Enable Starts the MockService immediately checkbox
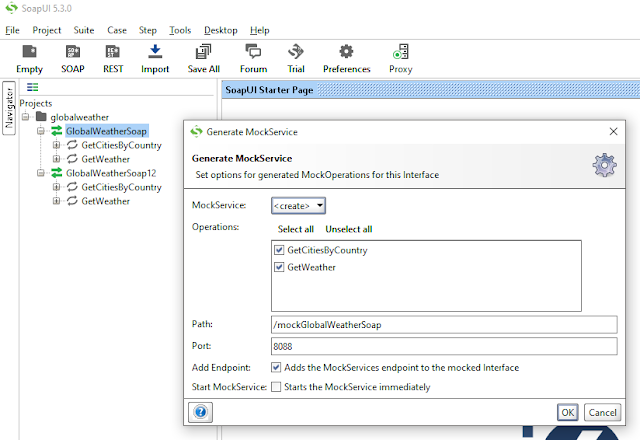The image size is (640, 440). point(276,387)
